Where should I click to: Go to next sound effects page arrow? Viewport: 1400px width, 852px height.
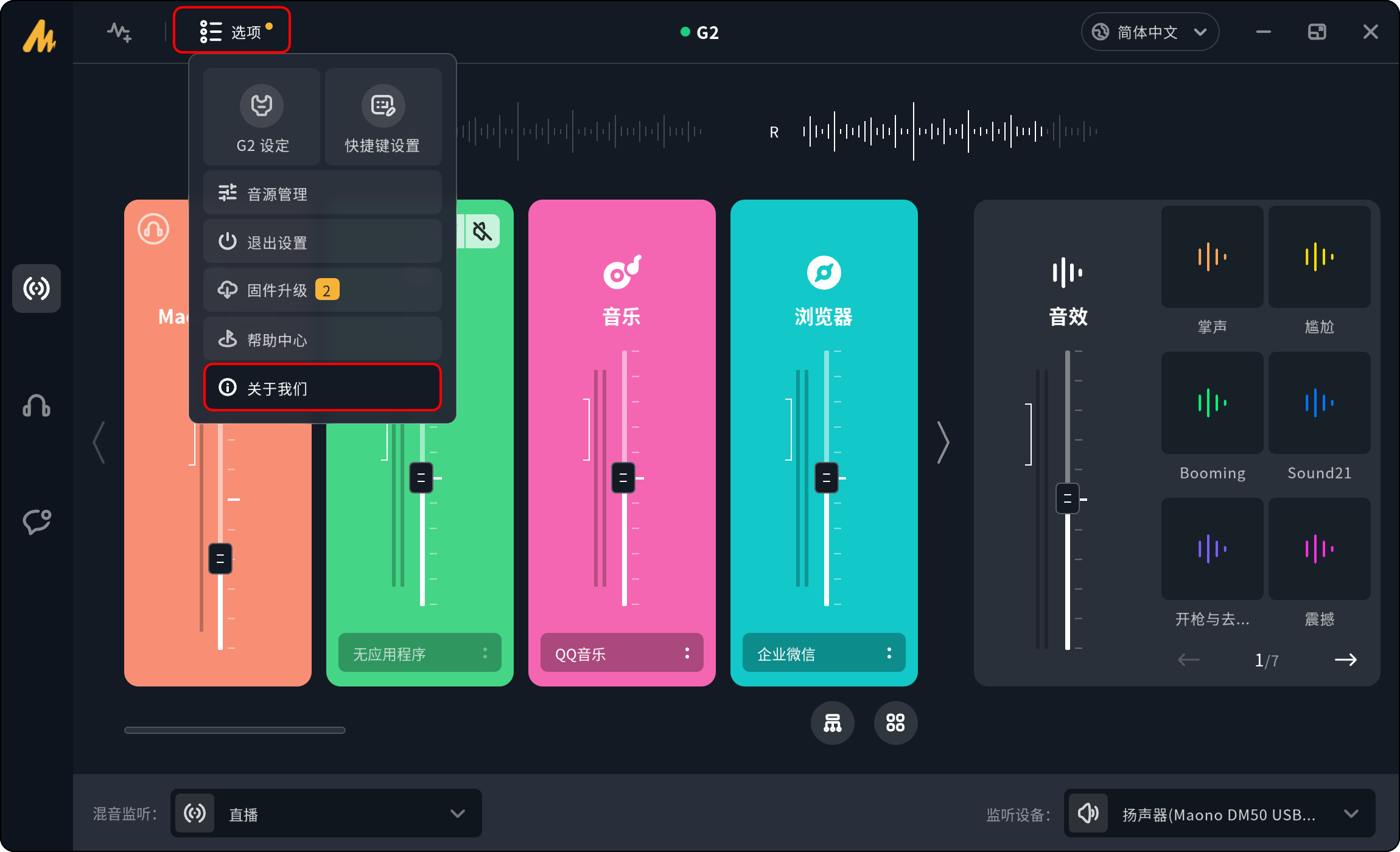pyautogui.click(x=1345, y=660)
